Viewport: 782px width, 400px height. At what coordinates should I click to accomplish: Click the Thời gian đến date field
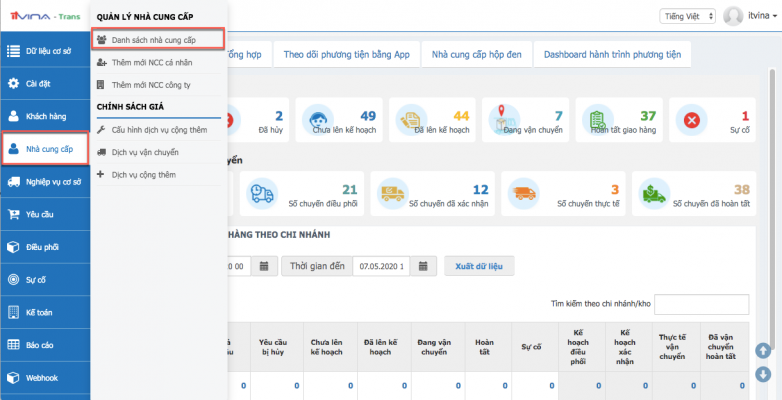[x=383, y=266]
